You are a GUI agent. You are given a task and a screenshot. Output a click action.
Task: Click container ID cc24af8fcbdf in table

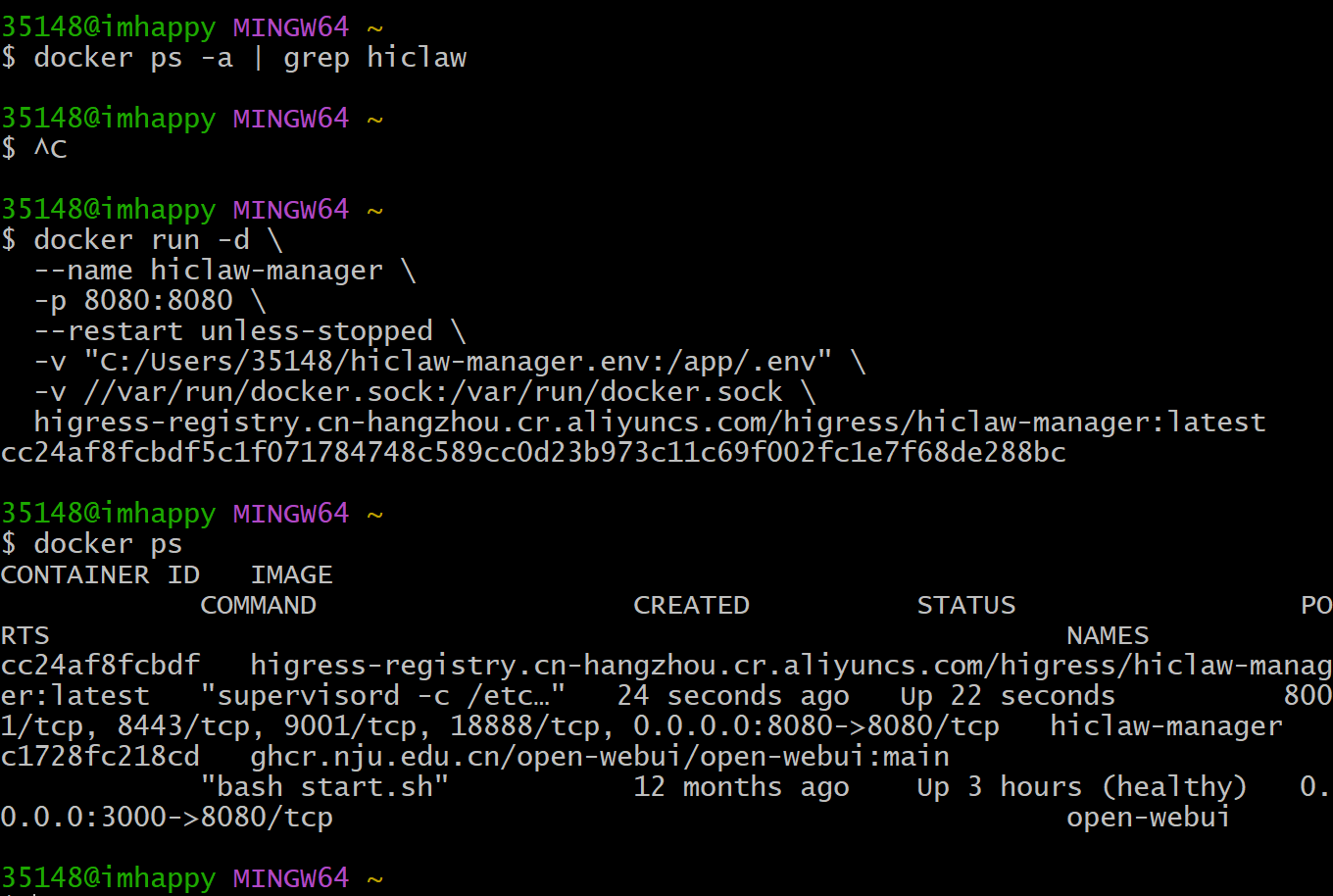[100, 666]
